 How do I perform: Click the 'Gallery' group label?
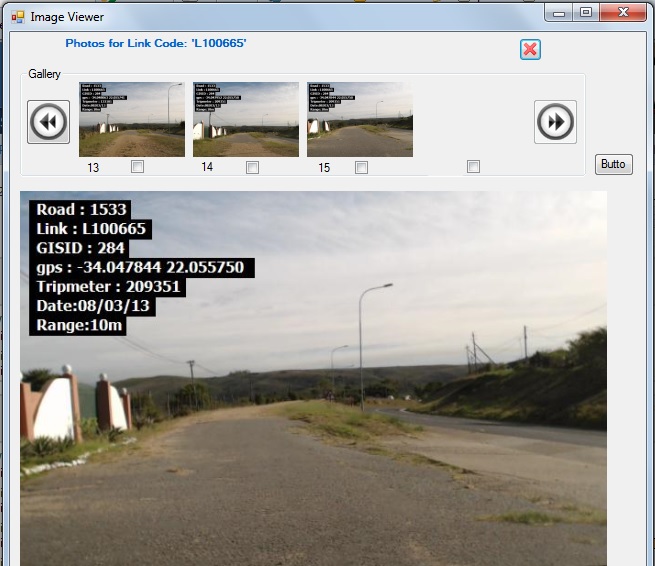pos(44,74)
